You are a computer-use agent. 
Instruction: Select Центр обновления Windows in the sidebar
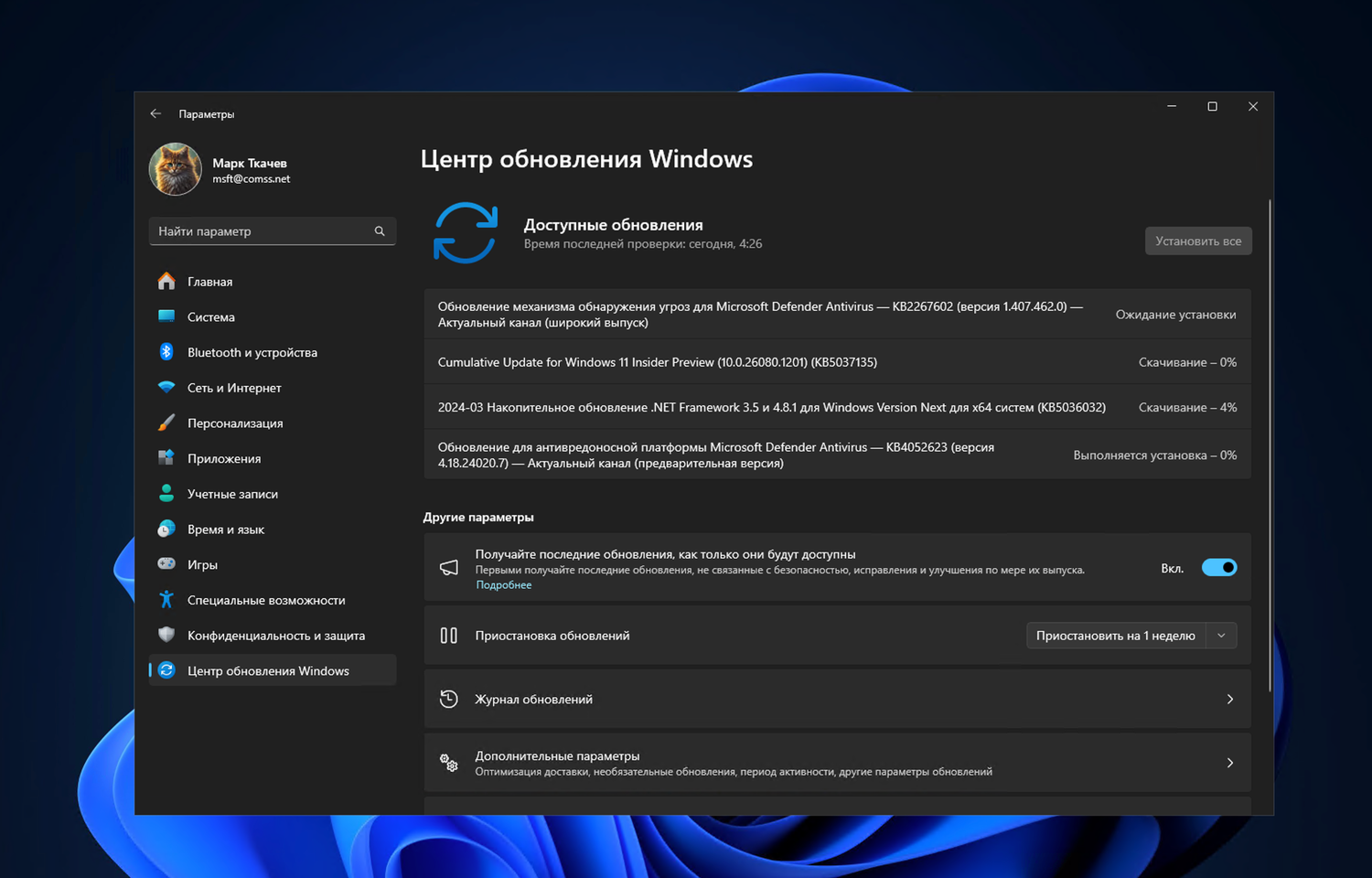click(273, 670)
